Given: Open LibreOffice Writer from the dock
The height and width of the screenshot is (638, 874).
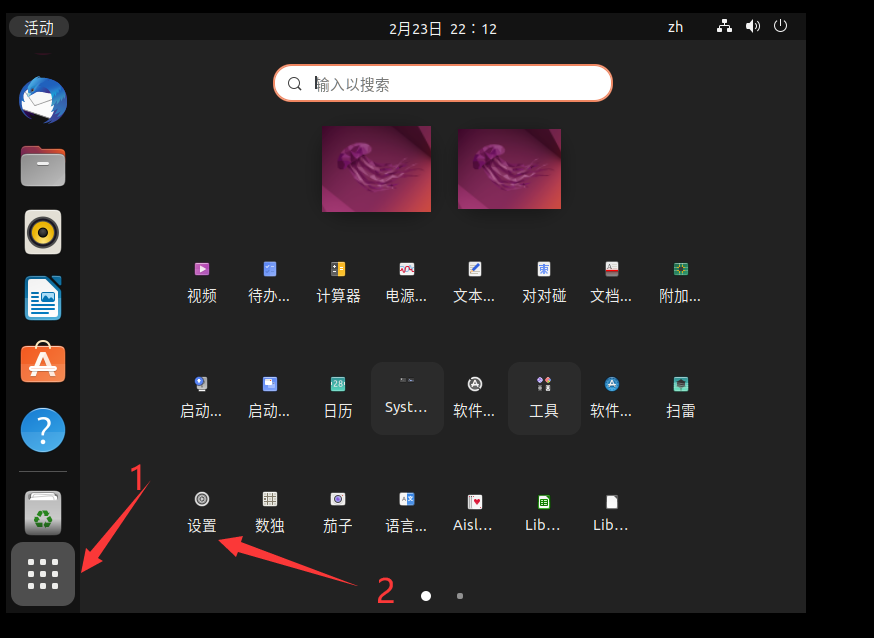Looking at the screenshot, I should 43,298.
